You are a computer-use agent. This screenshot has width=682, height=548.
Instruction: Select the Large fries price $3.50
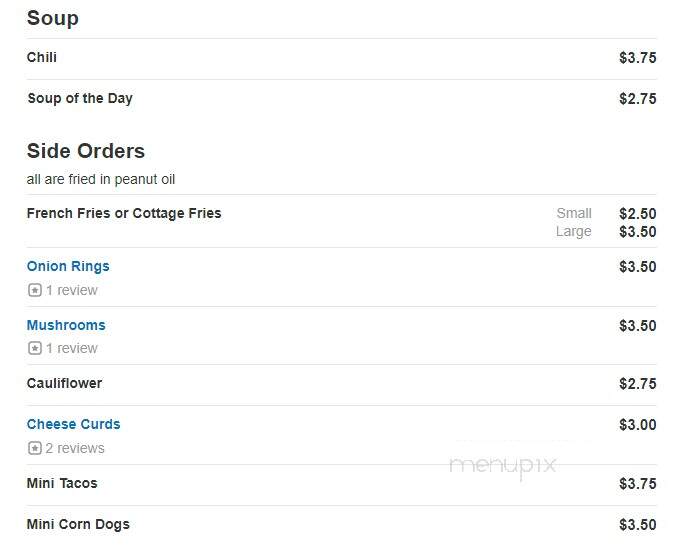click(x=638, y=232)
